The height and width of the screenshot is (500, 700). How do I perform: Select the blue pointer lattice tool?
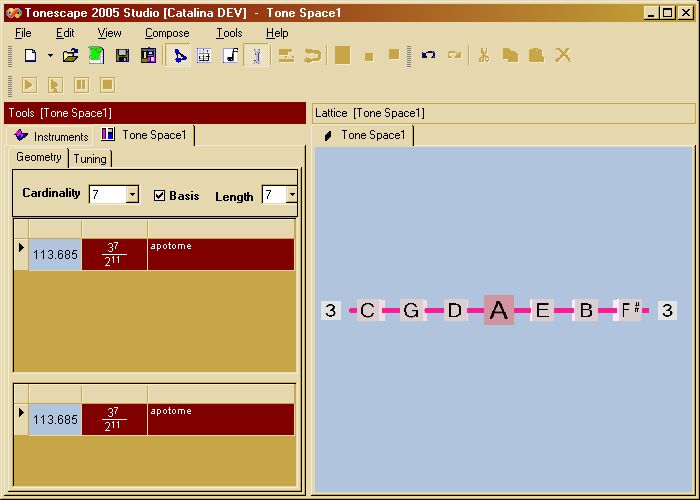click(179, 56)
